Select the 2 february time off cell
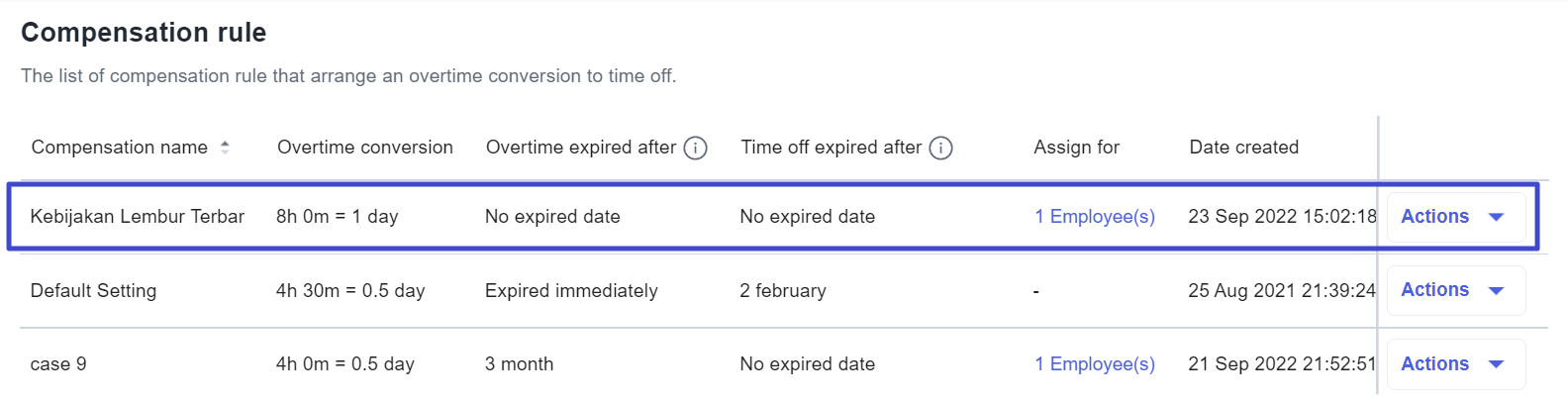Image resolution: width=1568 pixels, height=403 pixels. (783, 291)
